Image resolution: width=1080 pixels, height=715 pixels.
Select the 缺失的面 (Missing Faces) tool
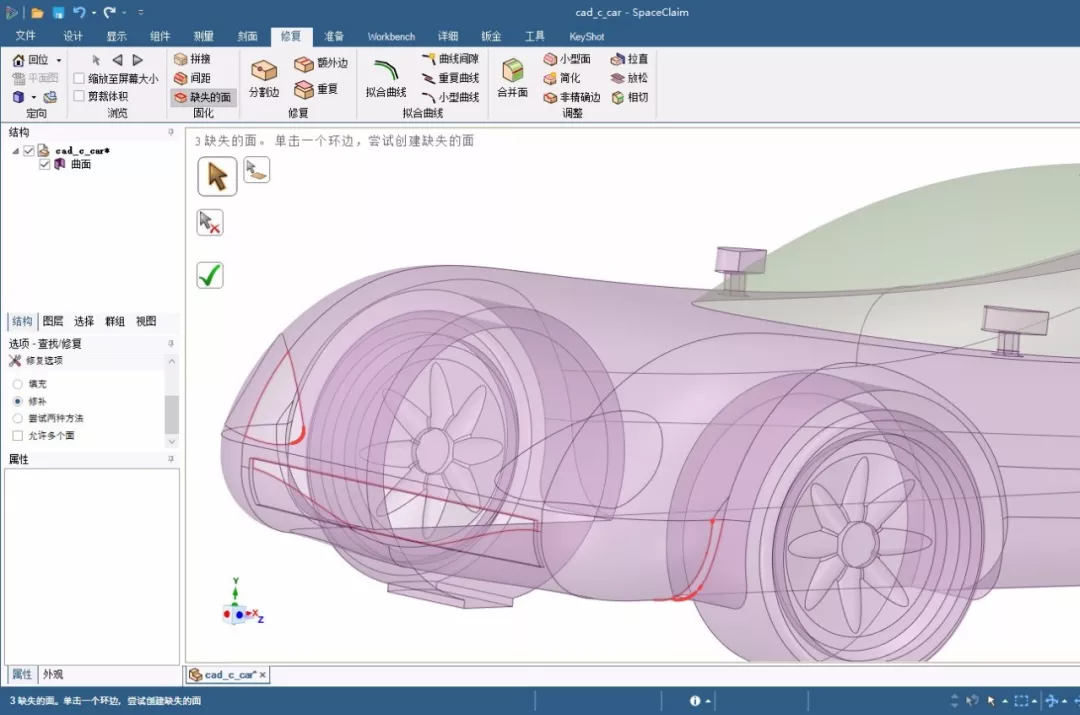[x=202, y=97]
